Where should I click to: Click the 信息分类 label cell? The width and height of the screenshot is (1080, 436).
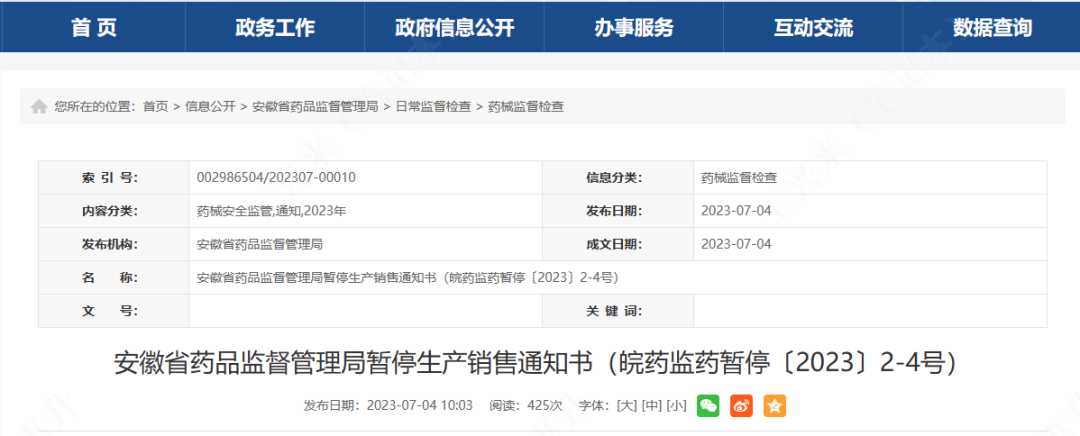618,178
